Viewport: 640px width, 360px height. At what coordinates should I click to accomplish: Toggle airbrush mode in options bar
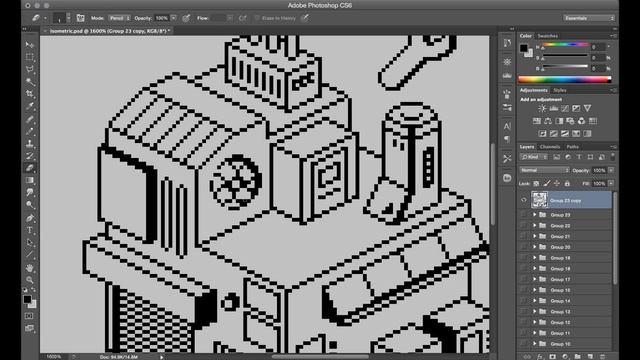[242, 18]
